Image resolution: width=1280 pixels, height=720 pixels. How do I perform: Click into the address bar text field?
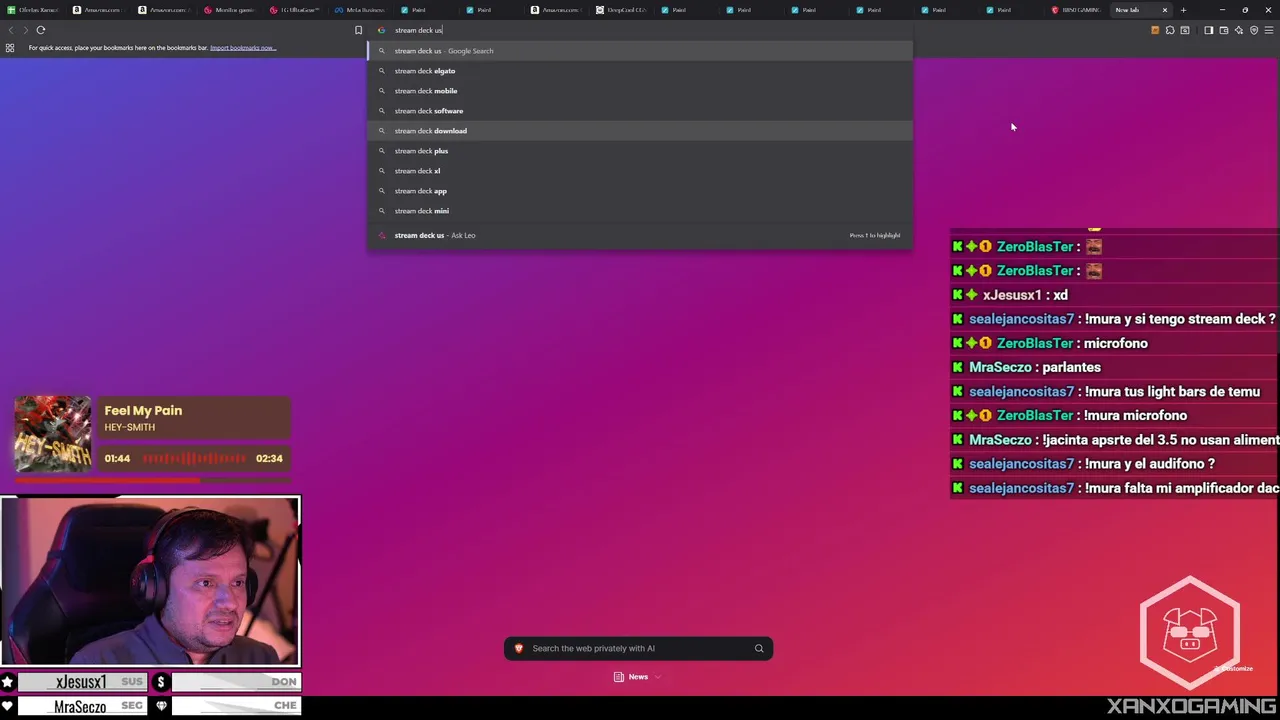click(x=640, y=30)
